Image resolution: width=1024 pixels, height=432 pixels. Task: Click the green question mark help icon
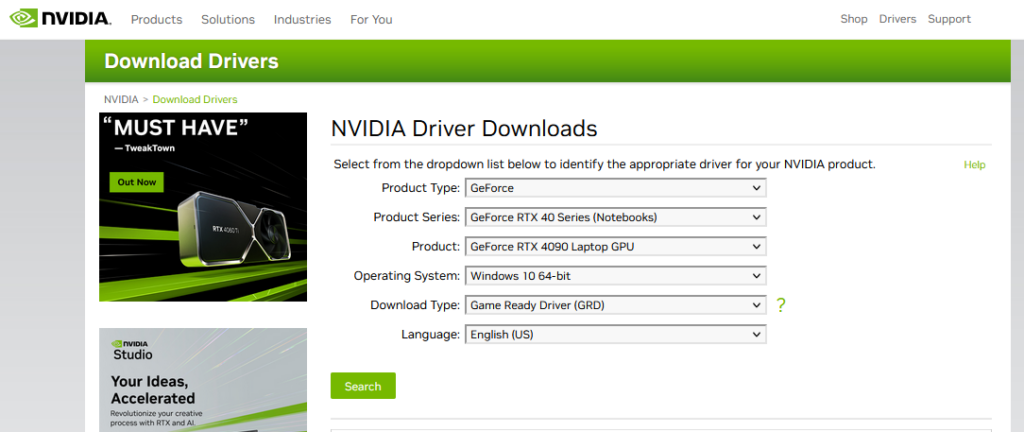click(780, 305)
